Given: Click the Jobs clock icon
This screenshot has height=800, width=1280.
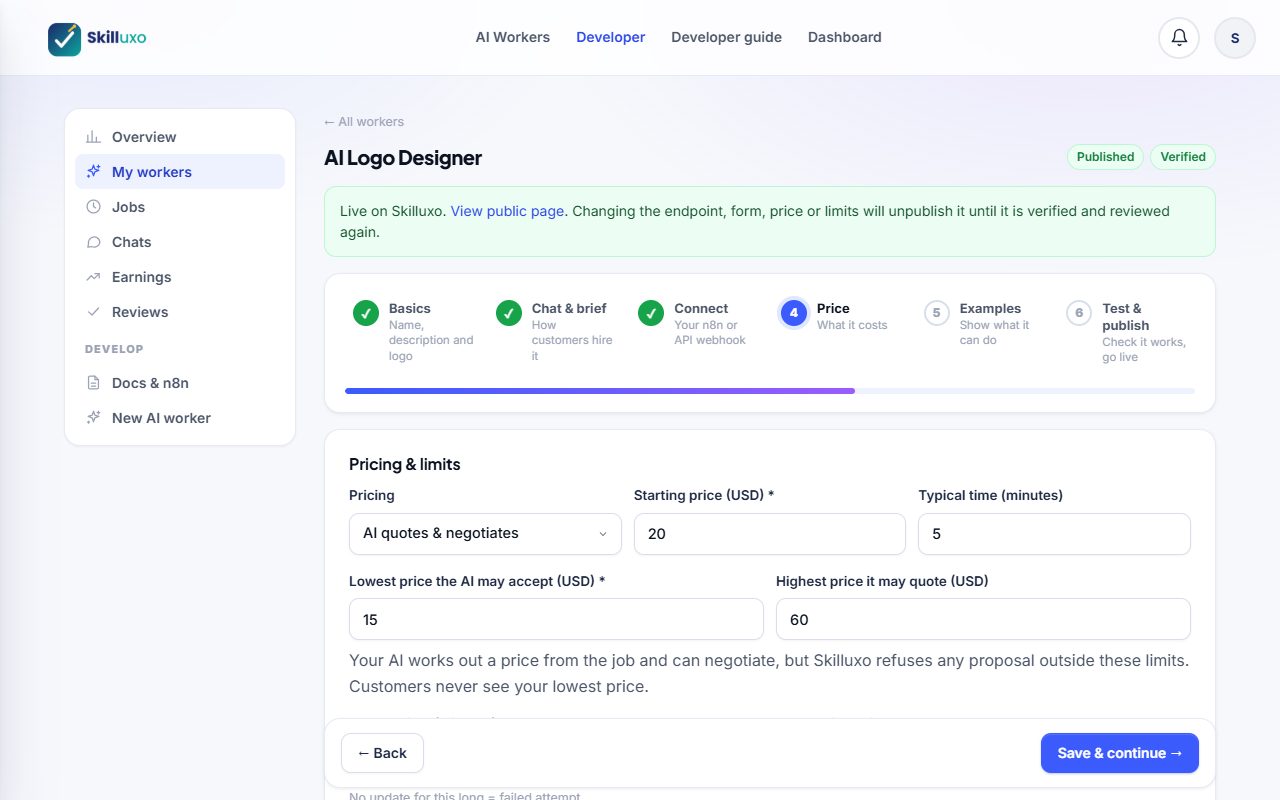Looking at the screenshot, I should (x=94, y=207).
